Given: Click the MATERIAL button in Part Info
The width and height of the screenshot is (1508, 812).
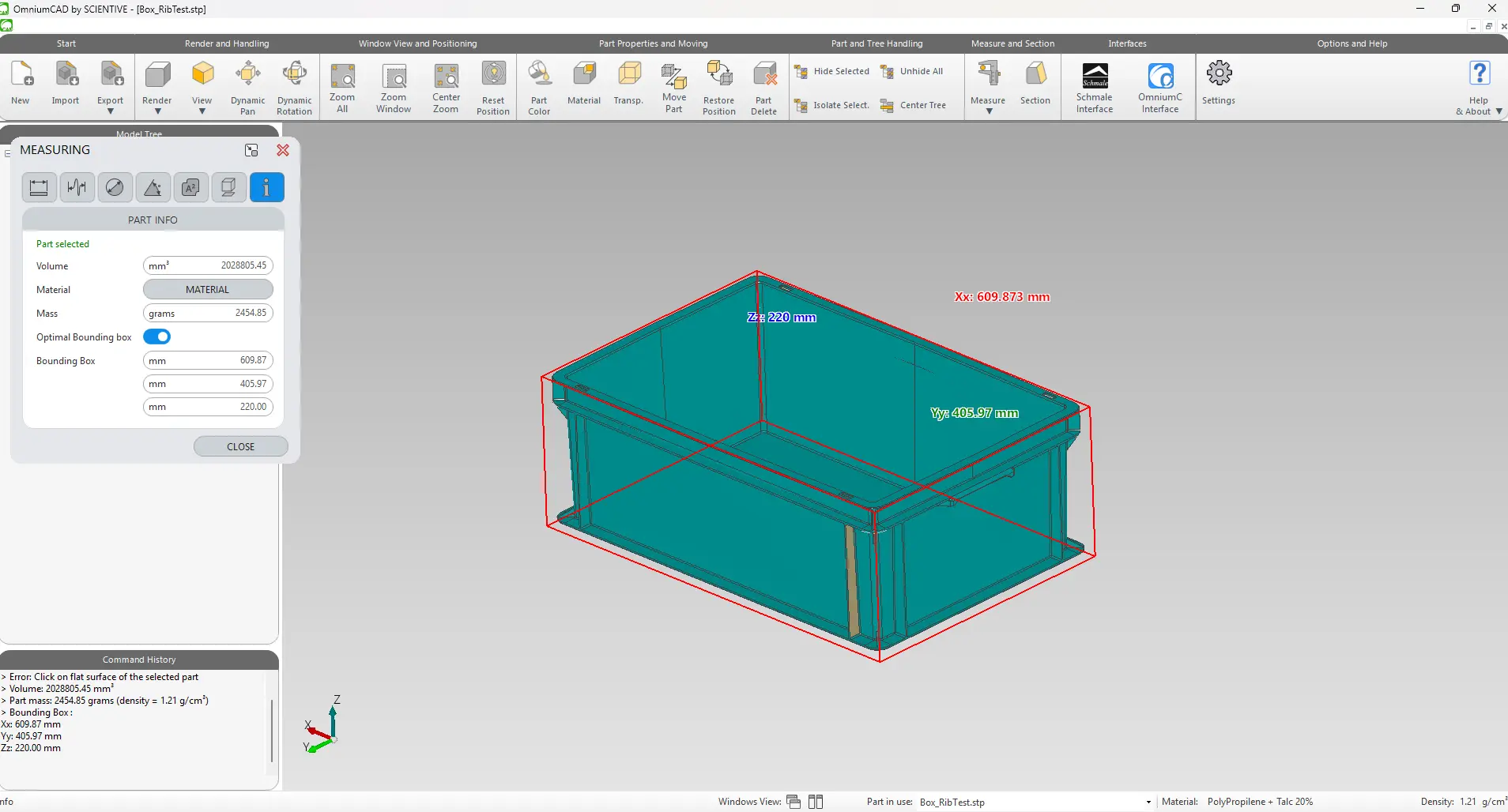Looking at the screenshot, I should (x=208, y=290).
